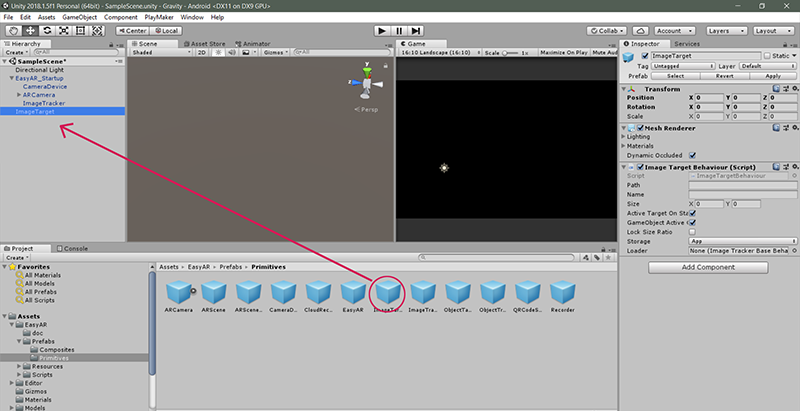Switch to the Services tab
The image size is (800, 411).
(x=687, y=44)
